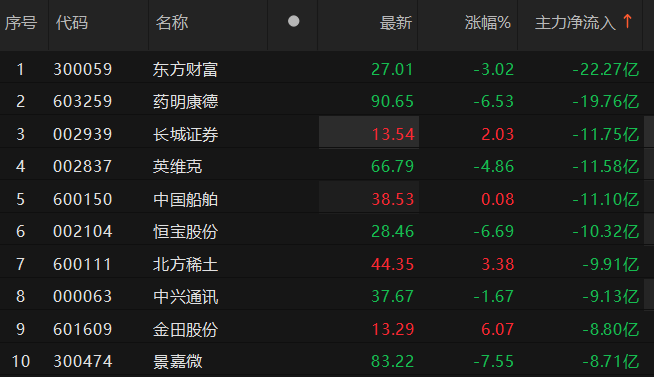Select stock code 002837

83,166
